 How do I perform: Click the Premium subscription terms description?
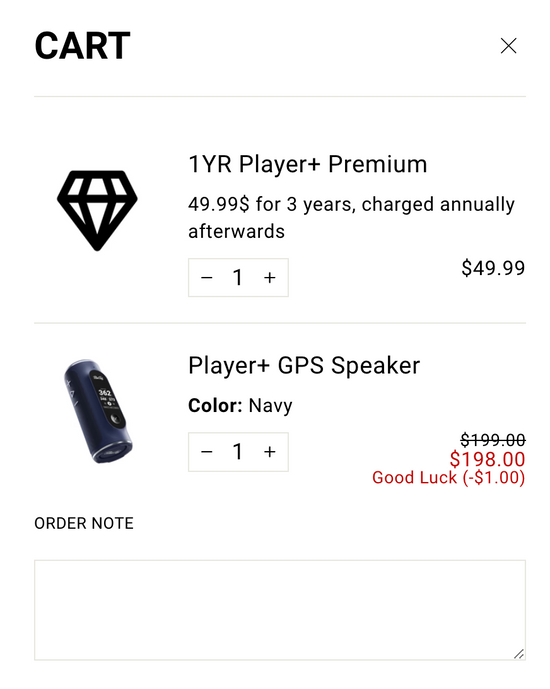pos(351,218)
